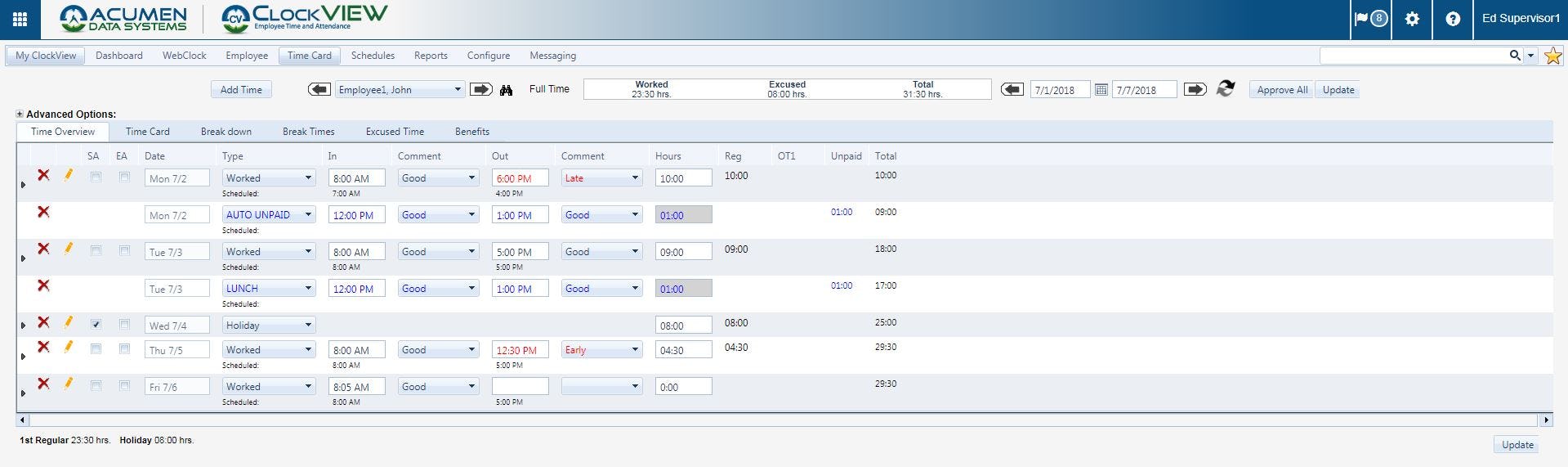Toggle EA checkbox for Tue 7/3
Image resolution: width=1568 pixels, height=467 pixels.
point(124,250)
